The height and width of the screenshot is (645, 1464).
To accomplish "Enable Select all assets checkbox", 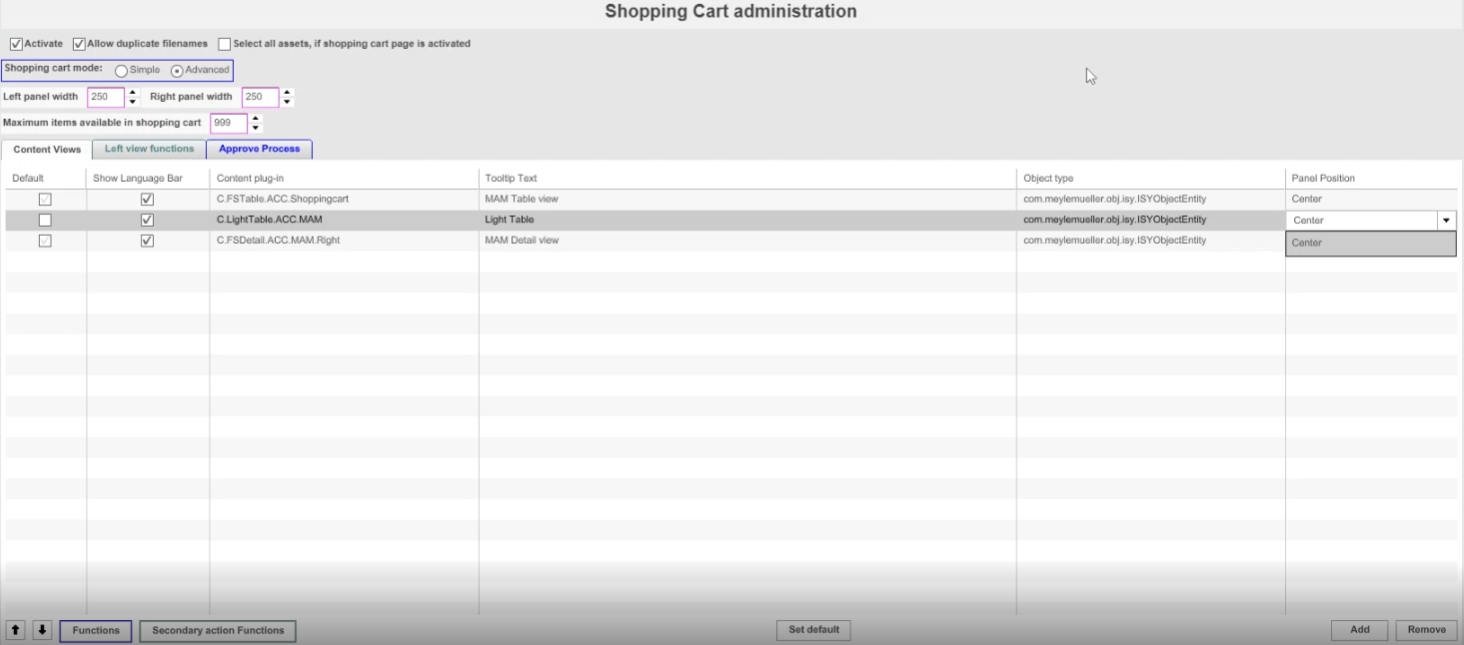I will tap(224, 44).
